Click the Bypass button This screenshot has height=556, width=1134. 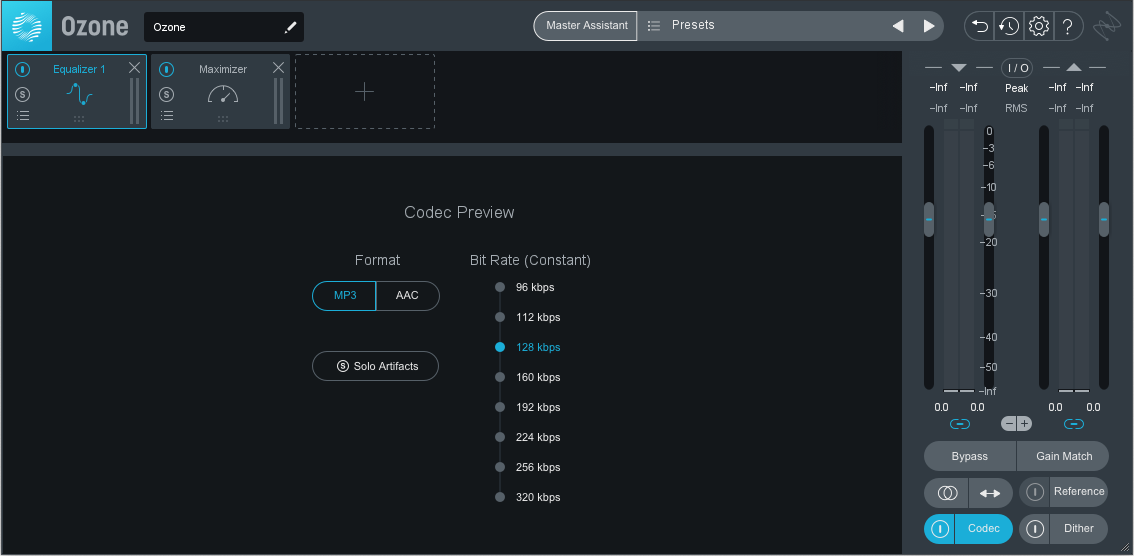pos(970,456)
